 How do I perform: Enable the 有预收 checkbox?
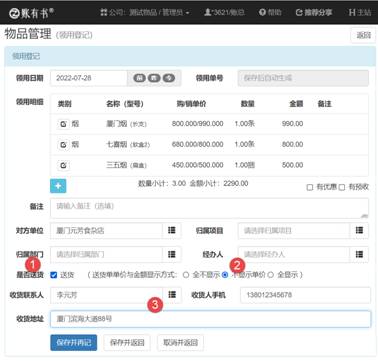tap(342, 187)
